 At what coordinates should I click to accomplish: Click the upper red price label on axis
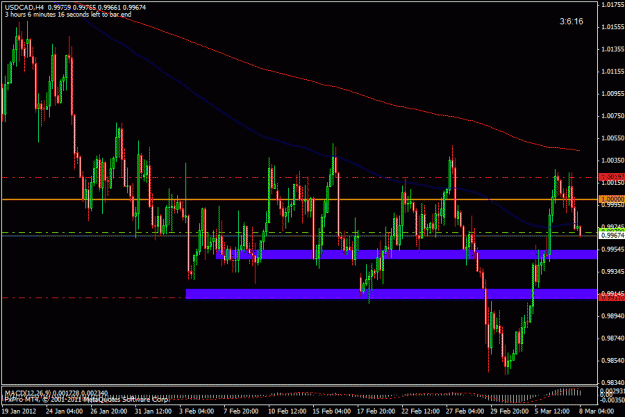[612, 177]
